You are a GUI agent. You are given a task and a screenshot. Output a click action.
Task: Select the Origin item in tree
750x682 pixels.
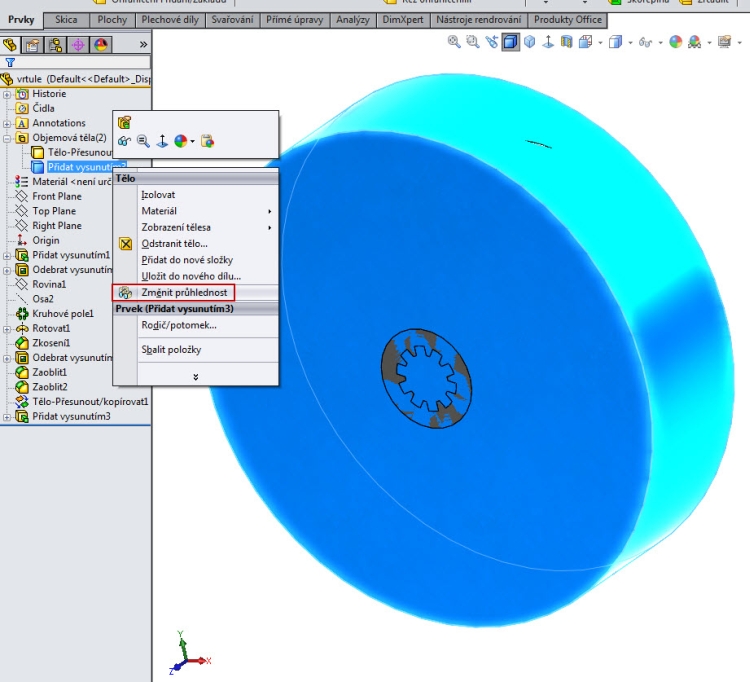tap(46, 241)
